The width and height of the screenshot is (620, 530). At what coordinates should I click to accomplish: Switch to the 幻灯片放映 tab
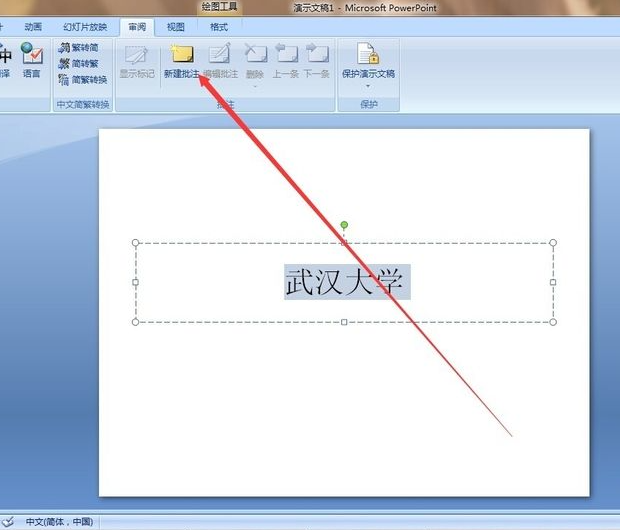(84, 27)
